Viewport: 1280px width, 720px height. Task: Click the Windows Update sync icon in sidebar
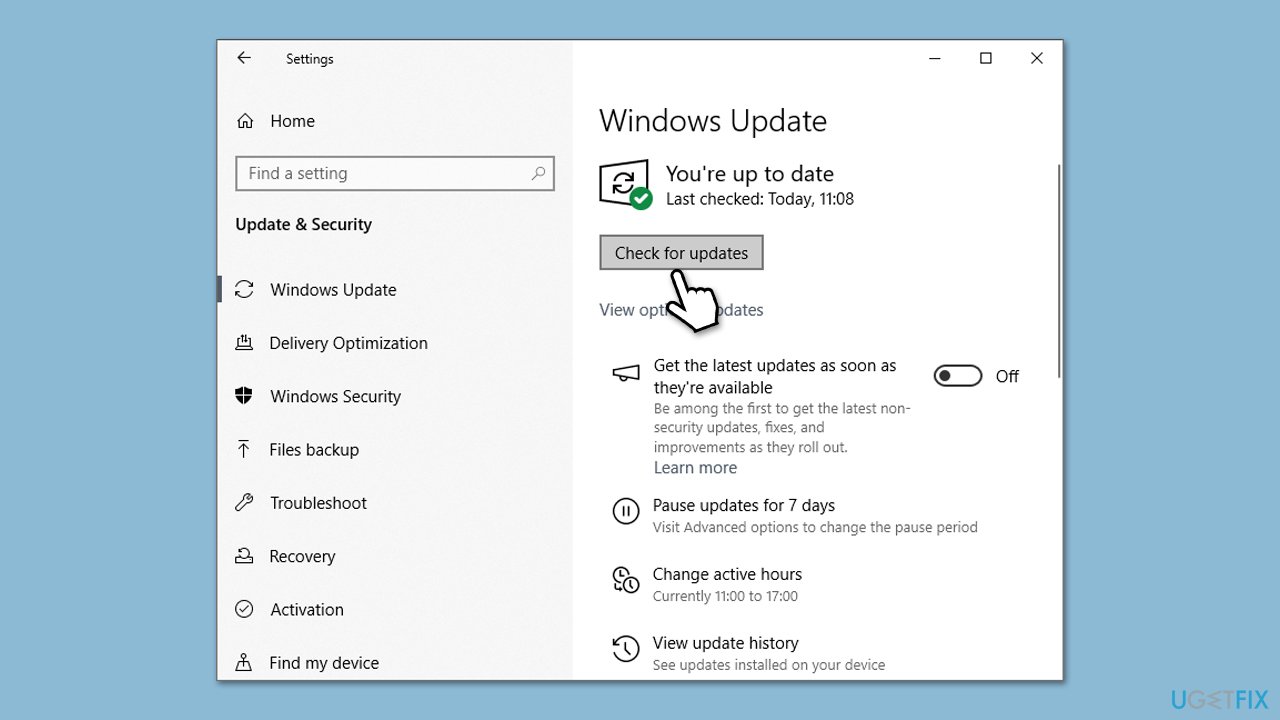244,290
